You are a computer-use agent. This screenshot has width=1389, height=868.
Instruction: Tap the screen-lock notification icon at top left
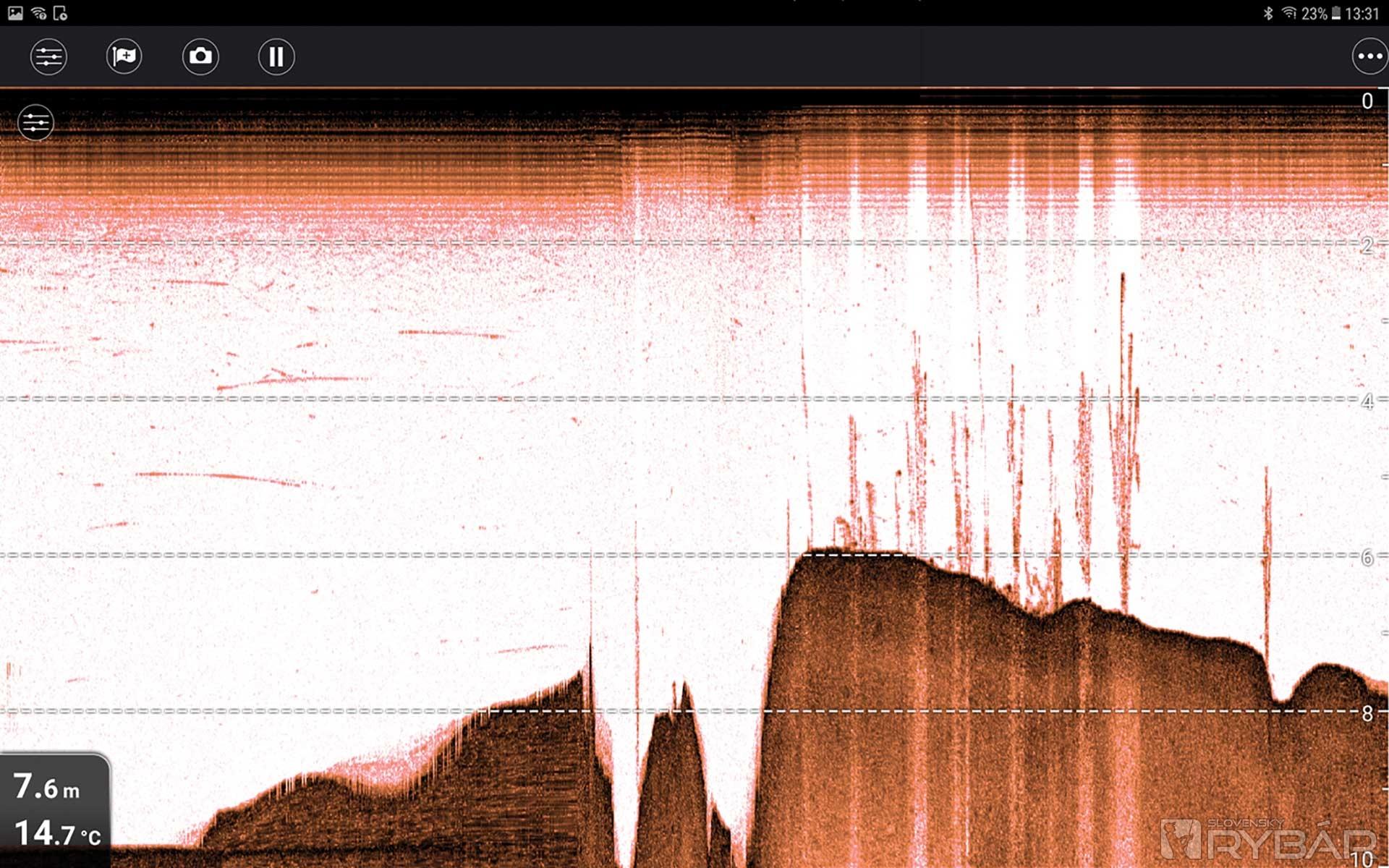coord(61,13)
